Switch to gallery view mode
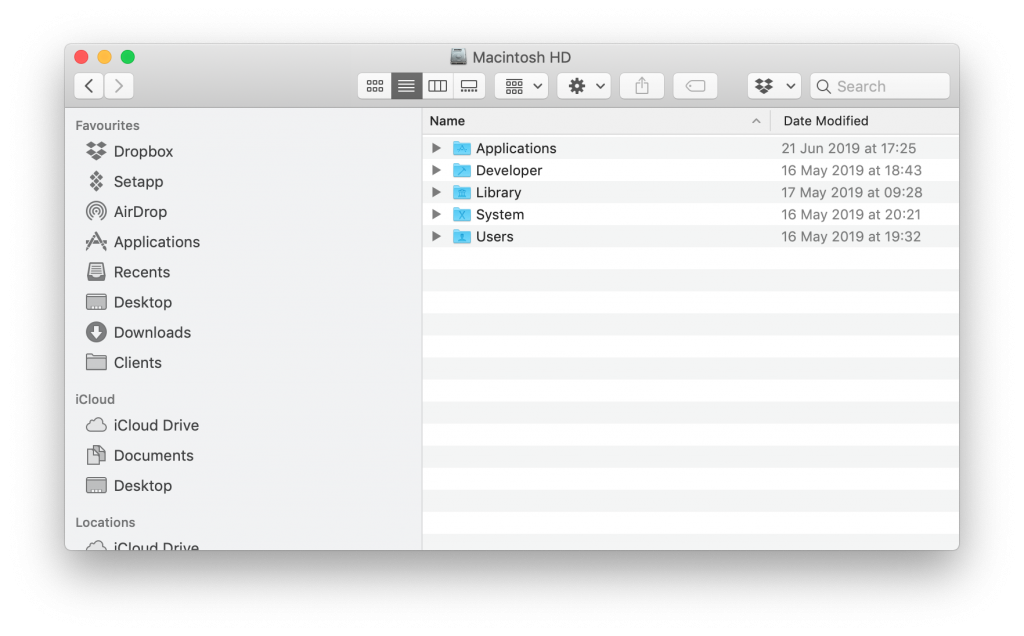The image size is (1024, 636). (469, 86)
